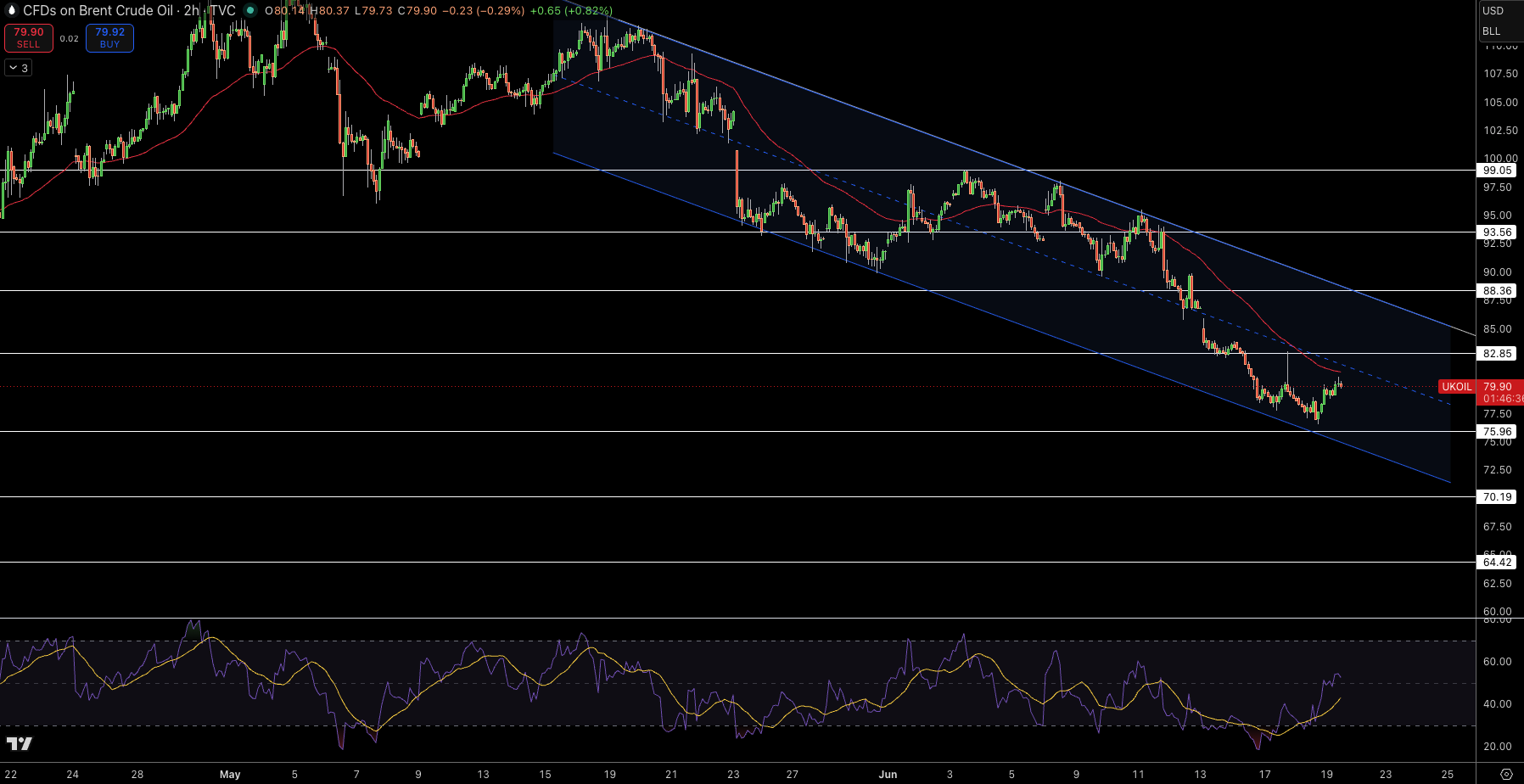Click the H80.37 high value
1524x784 pixels.
(x=329, y=11)
